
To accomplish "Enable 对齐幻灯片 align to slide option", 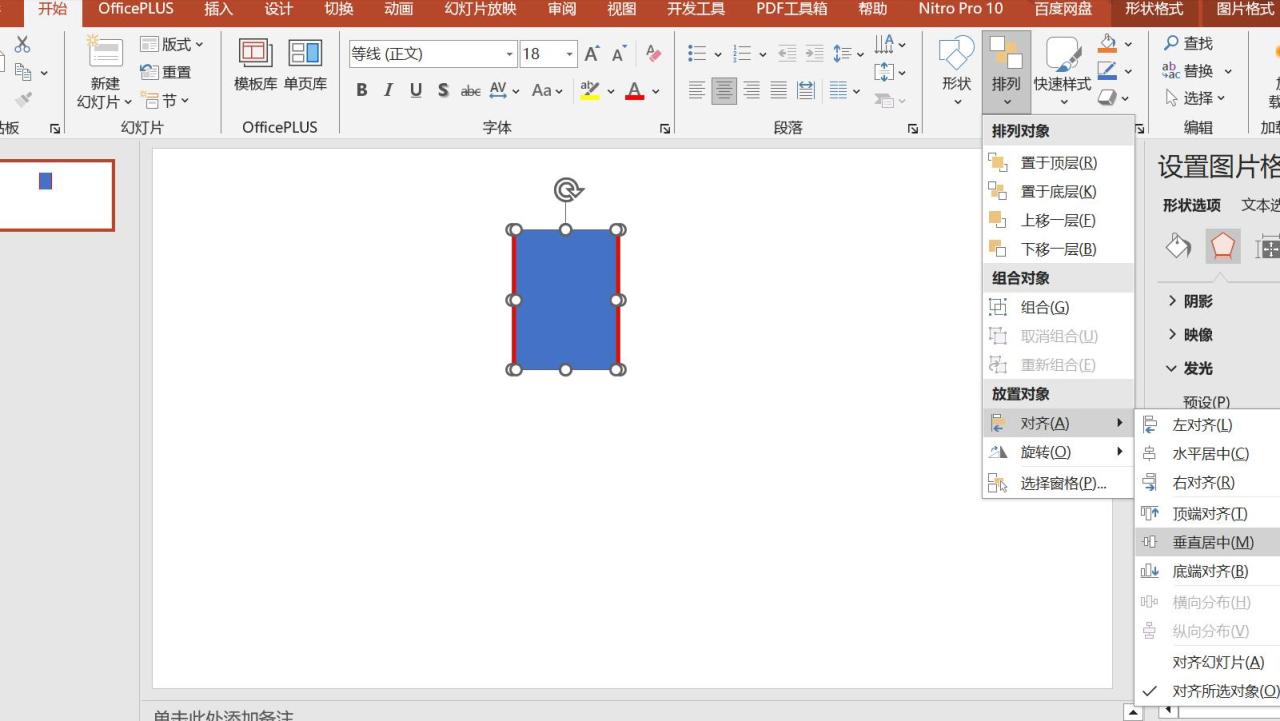I will click(x=1218, y=662).
